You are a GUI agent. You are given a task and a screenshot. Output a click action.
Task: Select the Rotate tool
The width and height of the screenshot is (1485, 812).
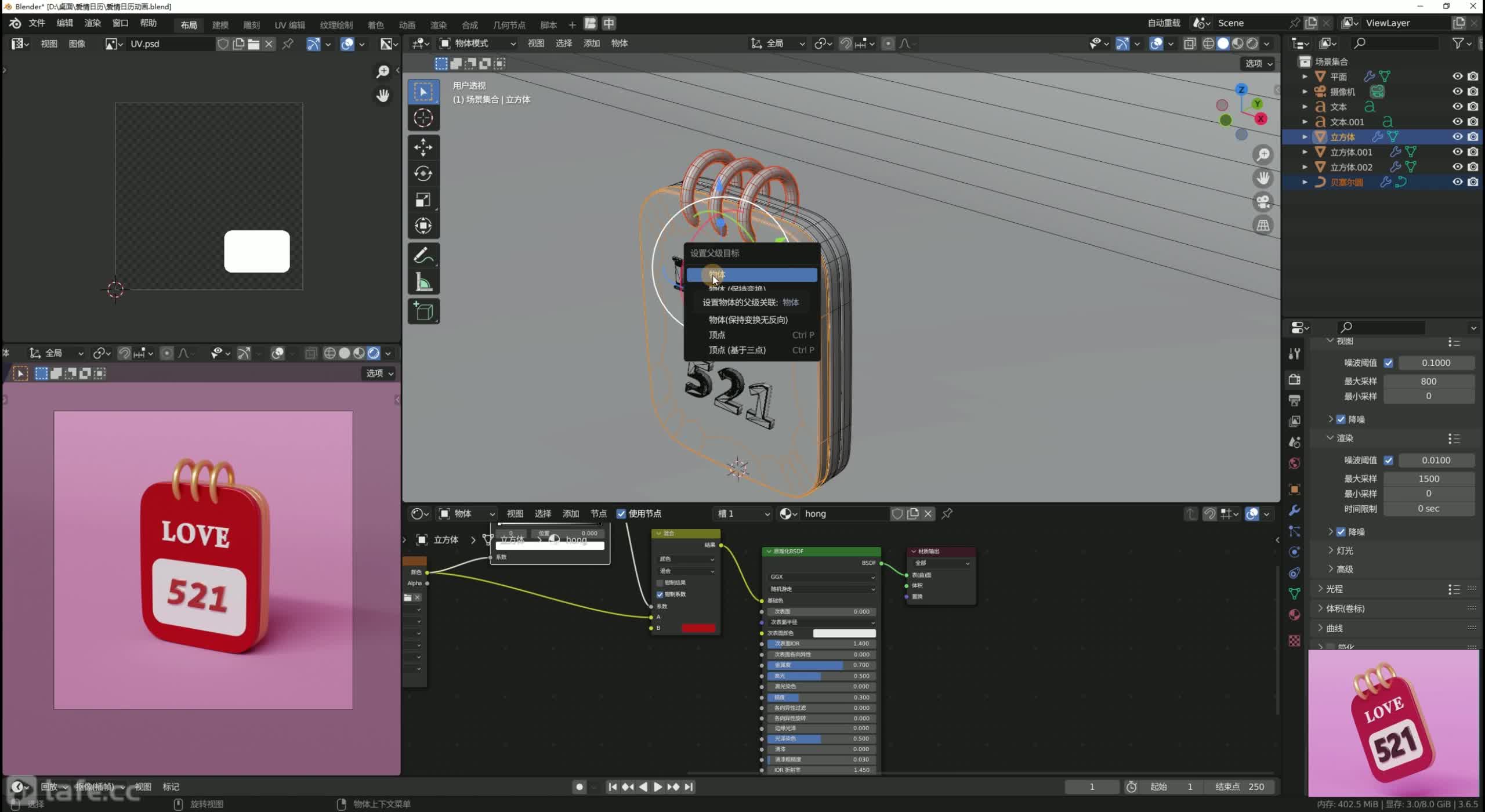pyautogui.click(x=423, y=173)
